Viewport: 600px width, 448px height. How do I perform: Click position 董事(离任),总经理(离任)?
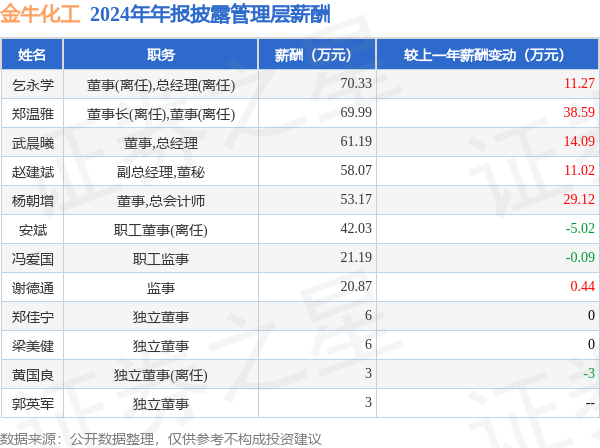(x=161, y=85)
